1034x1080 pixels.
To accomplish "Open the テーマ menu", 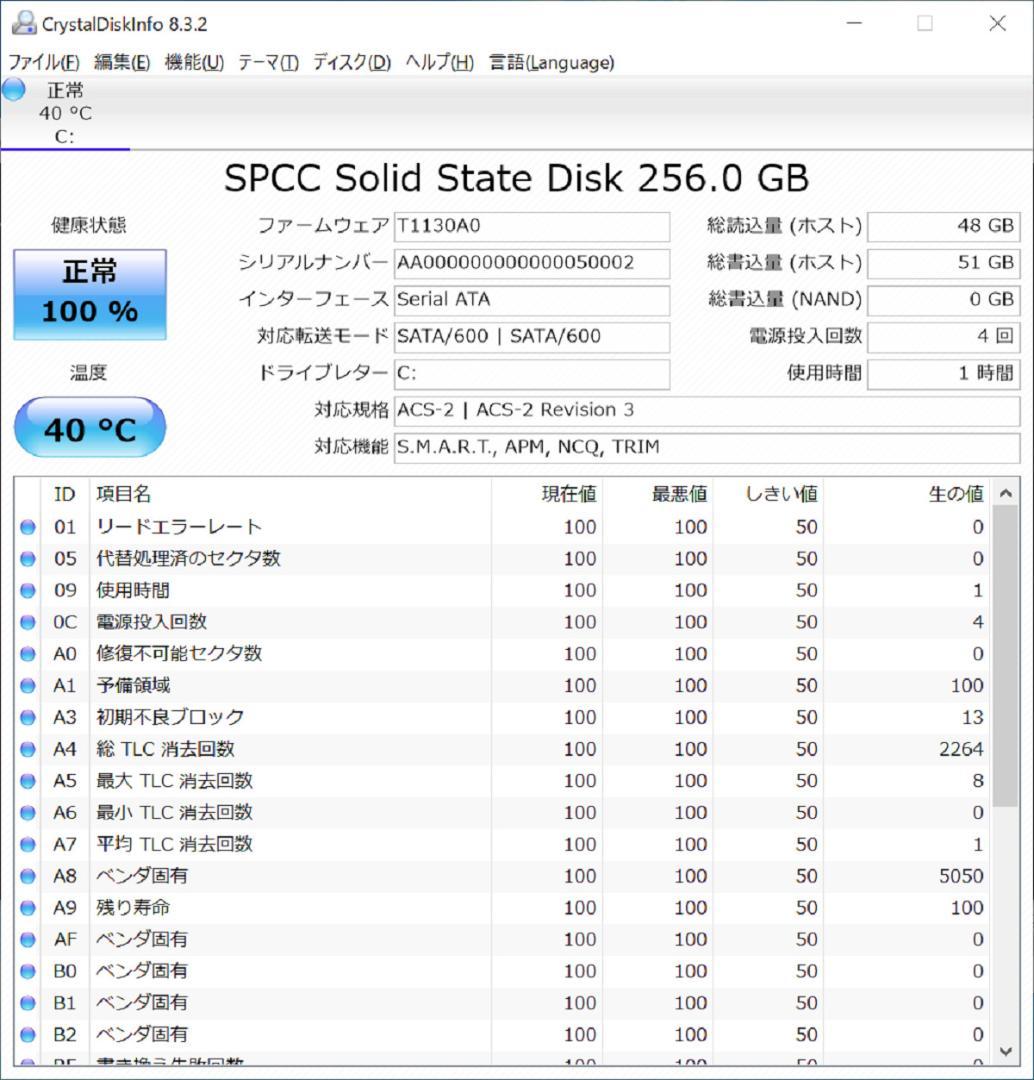I will [x=265, y=62].
